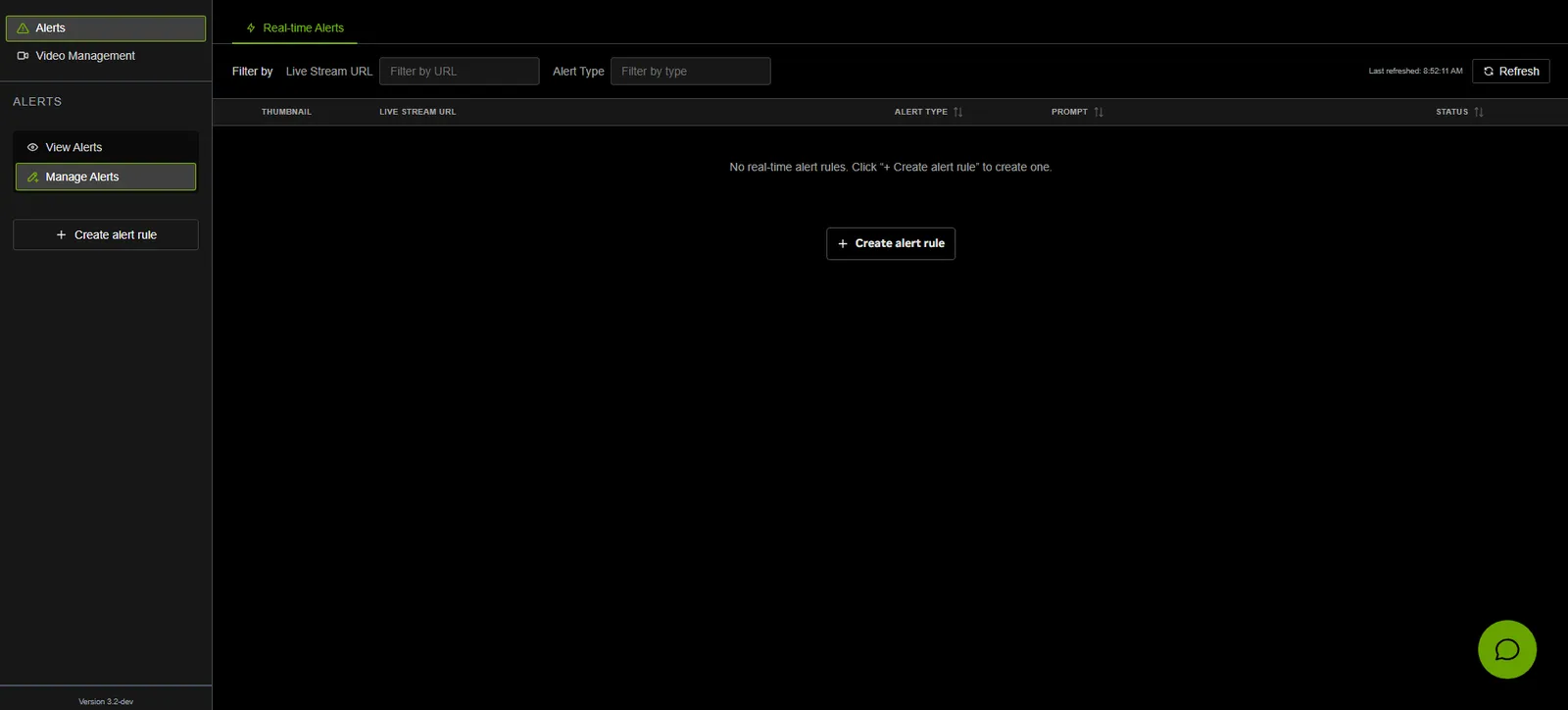
Task: Select View Alerts in sidebar
Action: point(106,147)
